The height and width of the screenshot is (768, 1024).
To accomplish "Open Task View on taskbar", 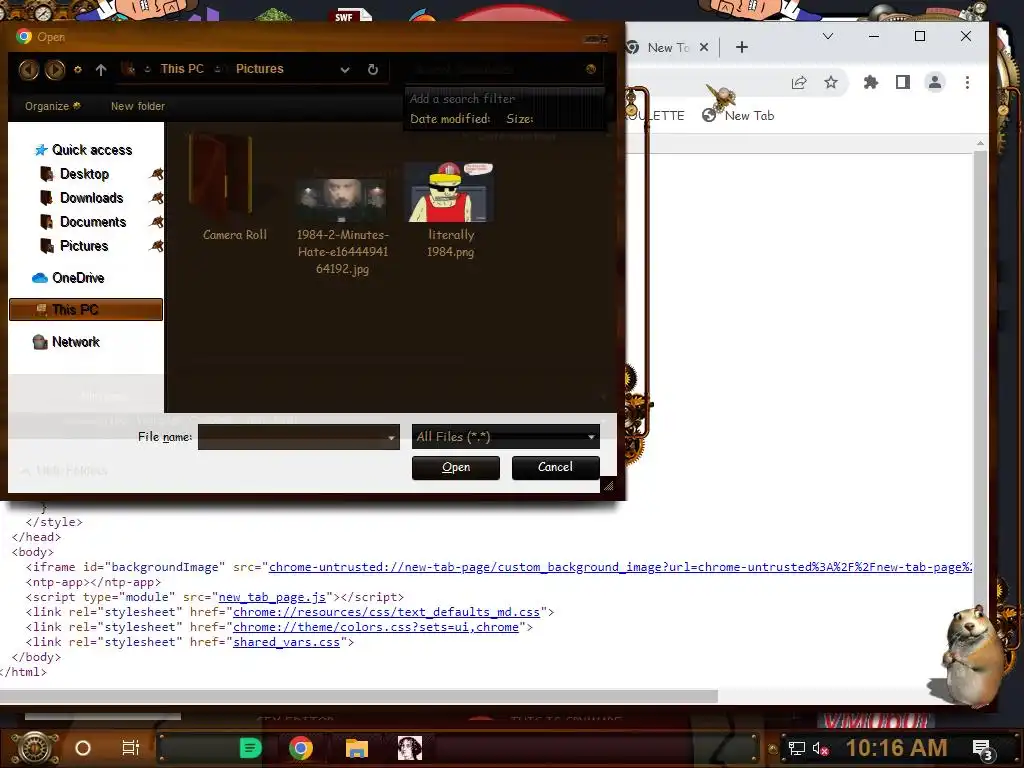I will point(131,748).
